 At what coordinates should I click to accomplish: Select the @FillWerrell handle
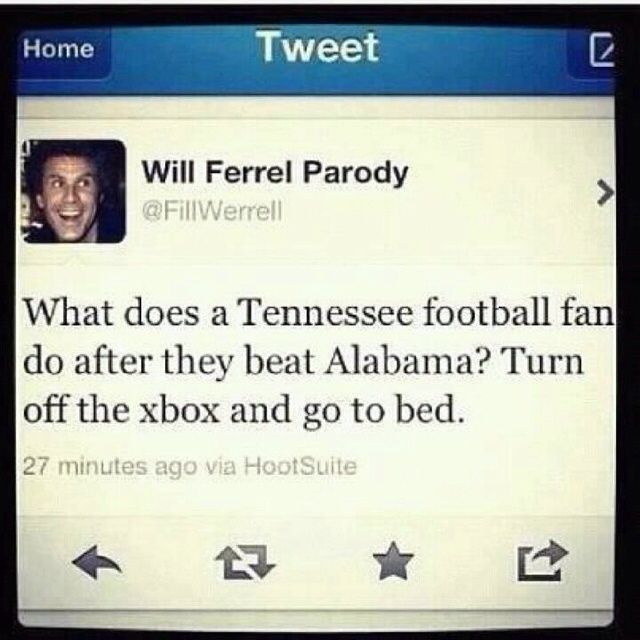(x=211, y=211)
